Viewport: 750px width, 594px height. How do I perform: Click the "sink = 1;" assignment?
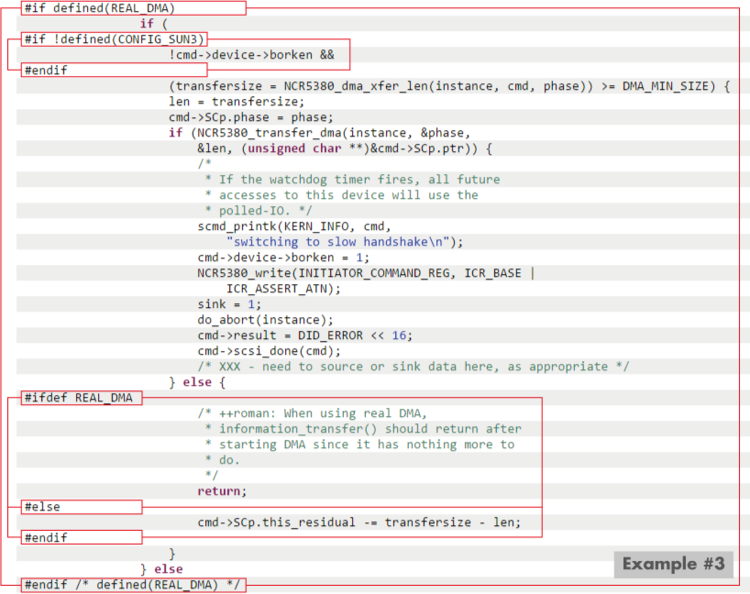229,304
